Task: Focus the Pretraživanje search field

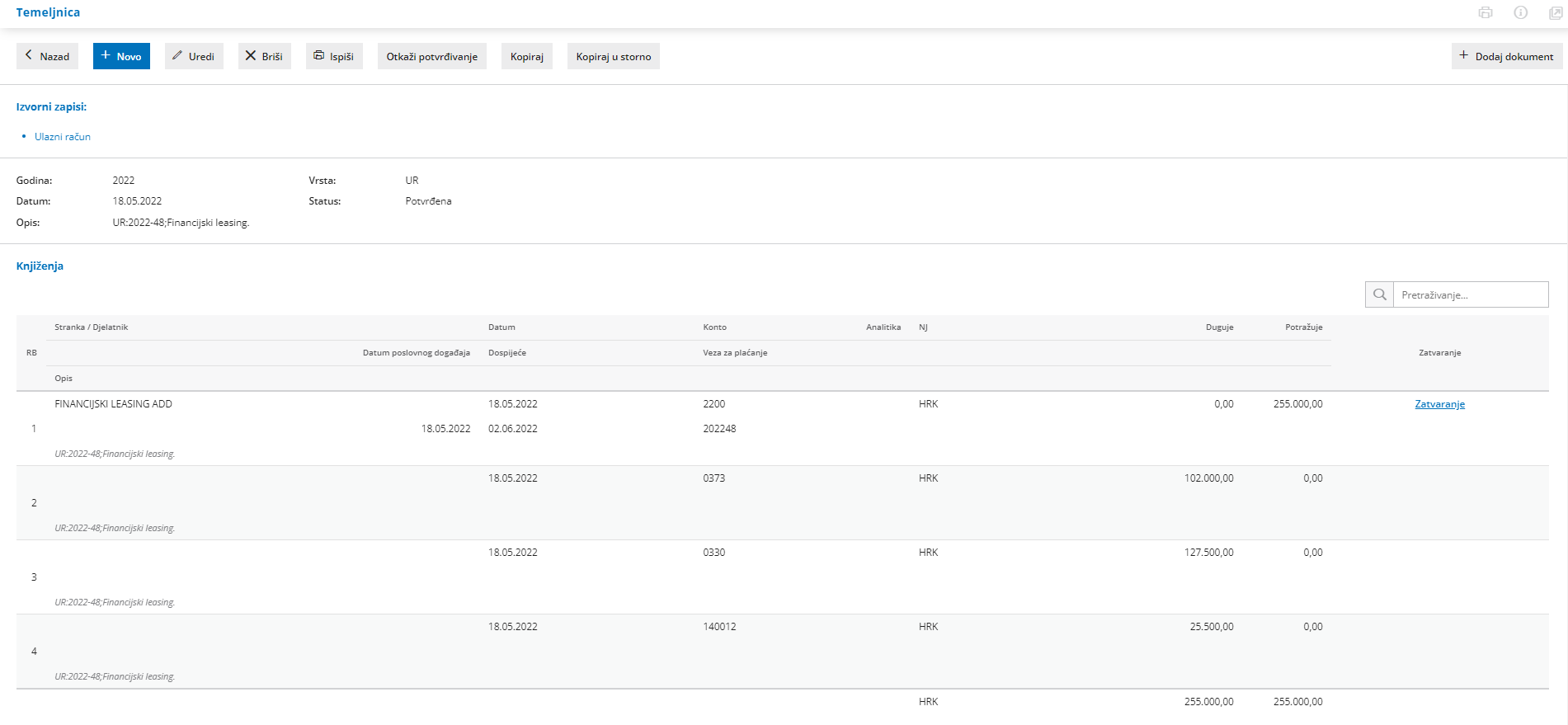Action: coord(1471,294)
